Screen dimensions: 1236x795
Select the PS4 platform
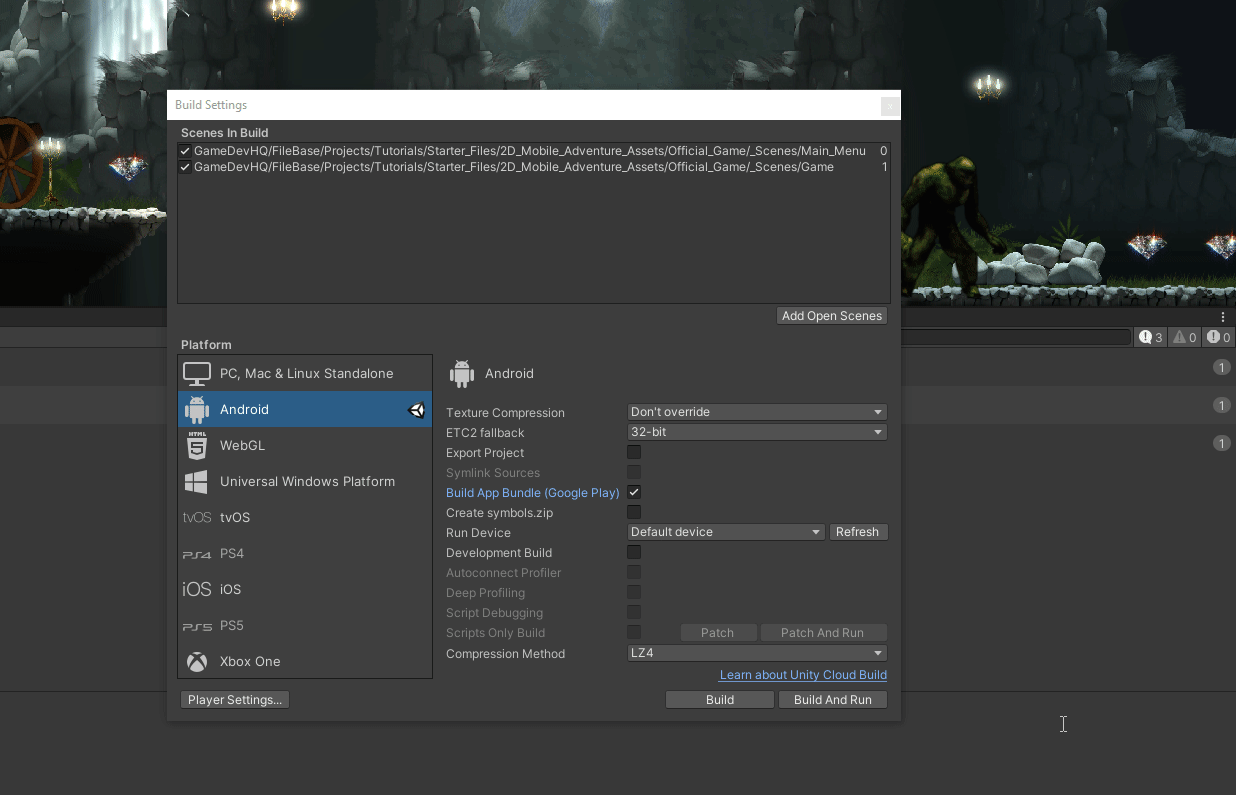(x=305, y=553)
